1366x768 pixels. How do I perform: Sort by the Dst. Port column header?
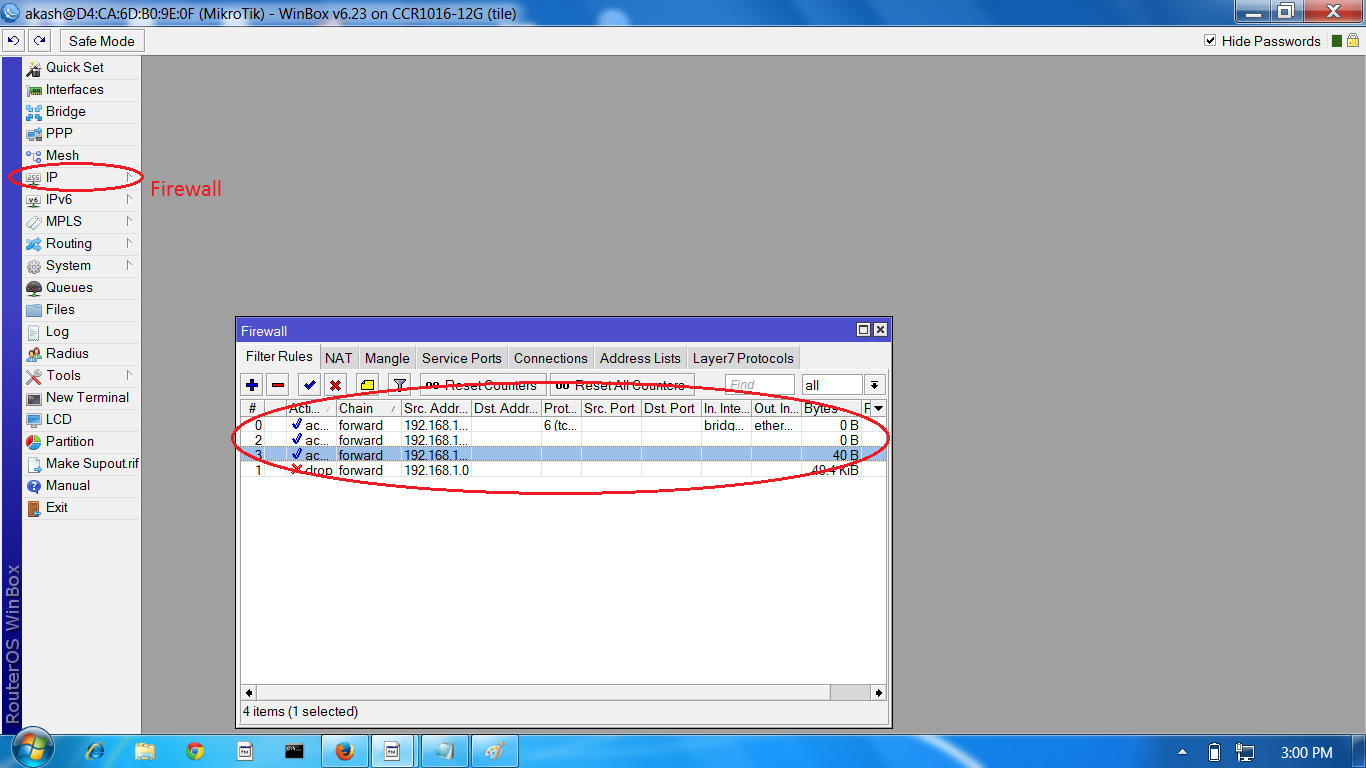(x=671, y=408)
